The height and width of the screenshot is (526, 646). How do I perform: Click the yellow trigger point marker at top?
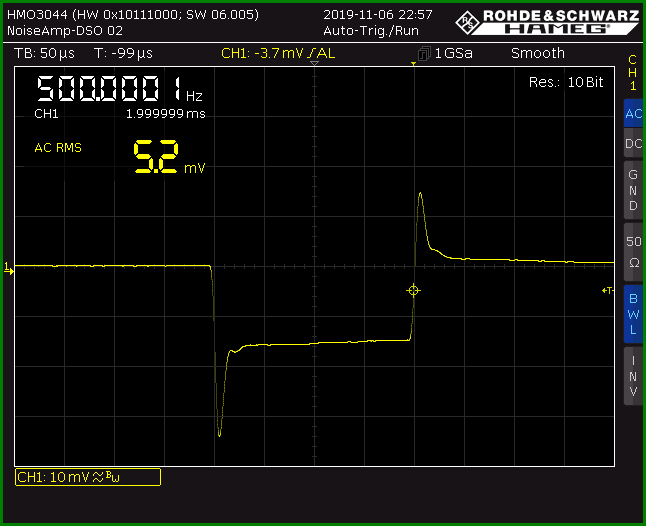[413, 64]
